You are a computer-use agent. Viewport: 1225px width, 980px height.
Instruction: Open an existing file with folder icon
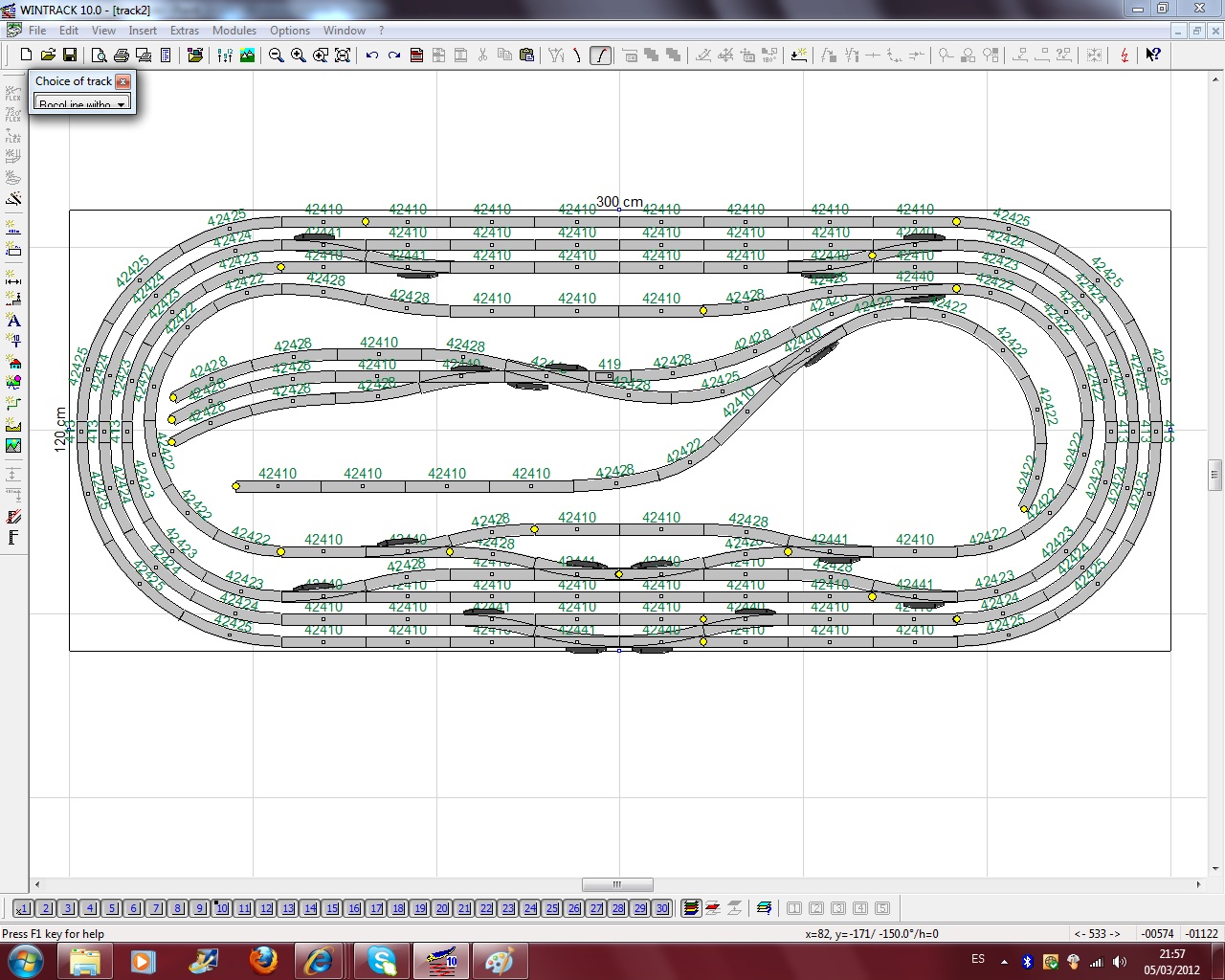[48, 56]
